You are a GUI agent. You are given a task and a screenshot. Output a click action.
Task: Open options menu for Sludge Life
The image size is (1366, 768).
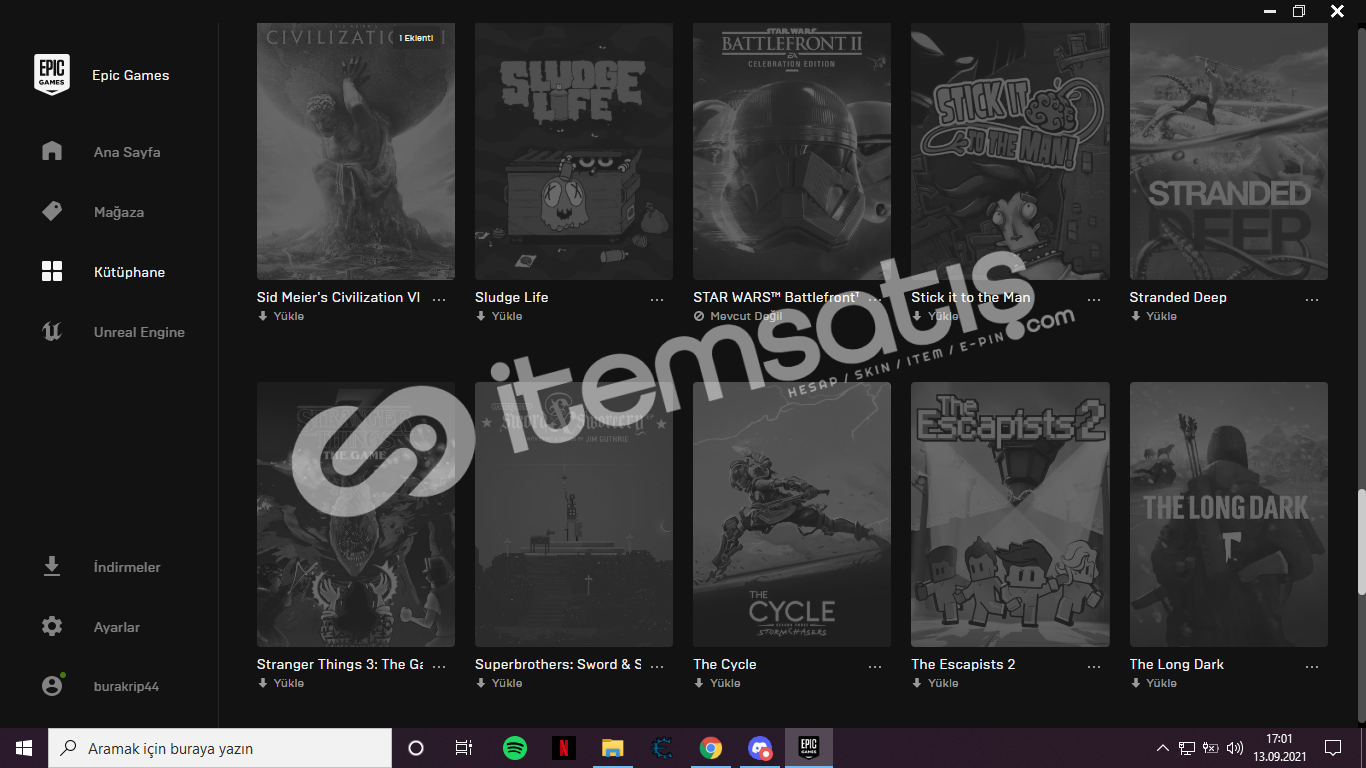(657, 299)
